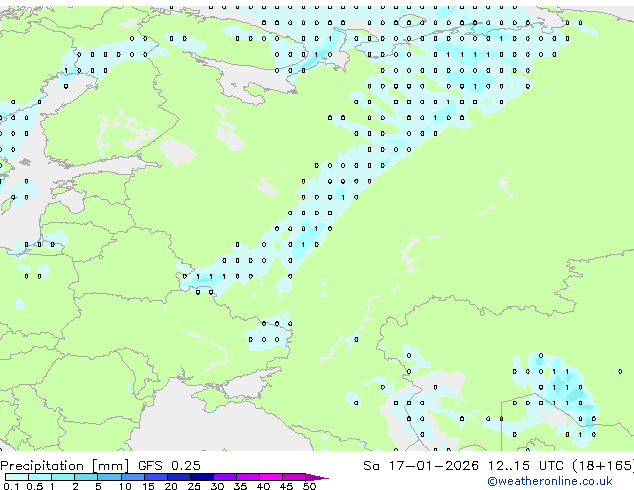Click the '20' legend scale label
Screen dimensions: 634x490
171,486
